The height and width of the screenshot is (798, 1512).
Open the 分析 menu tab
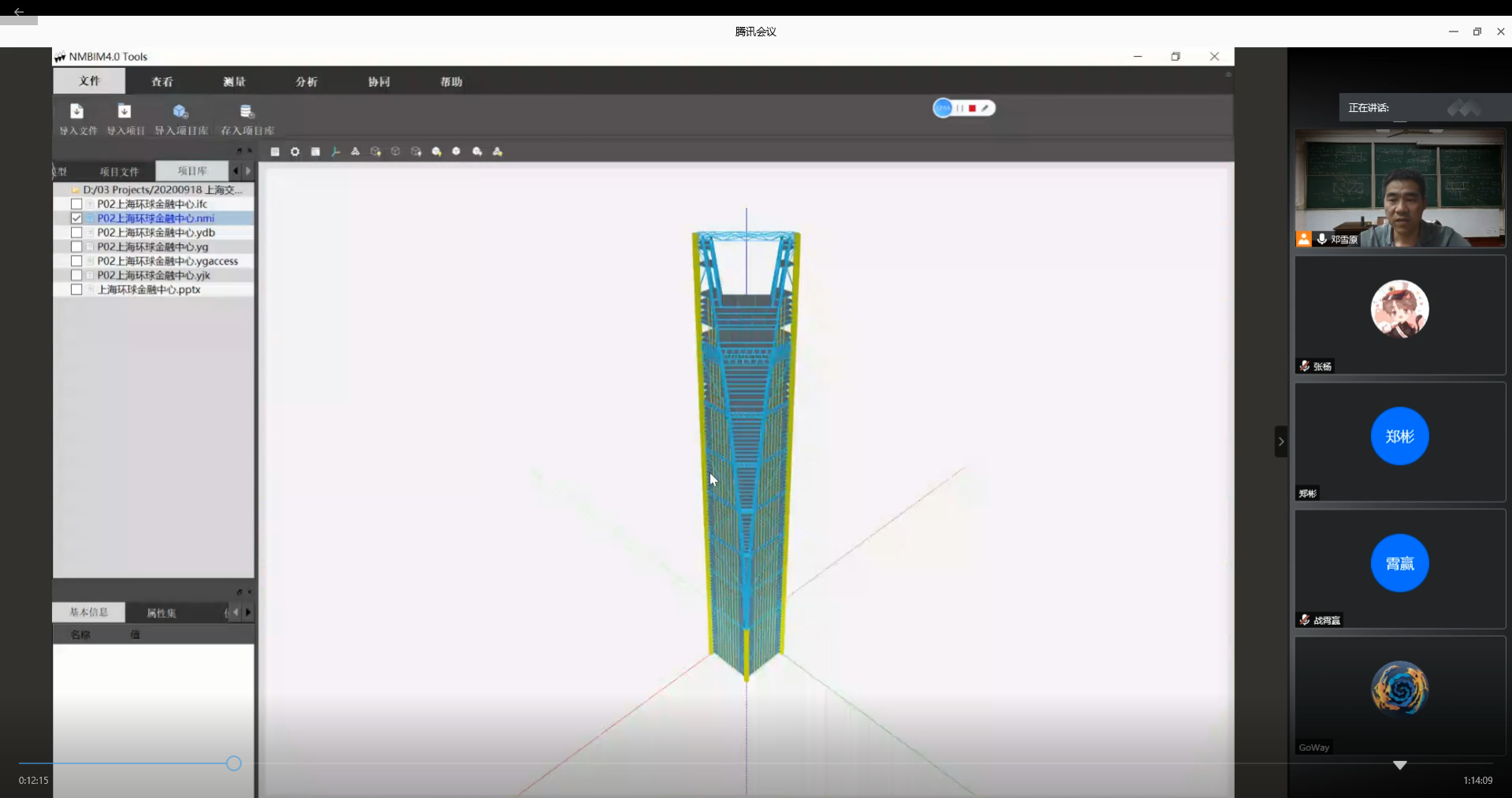pyautogui.click(x=306, y=82)
